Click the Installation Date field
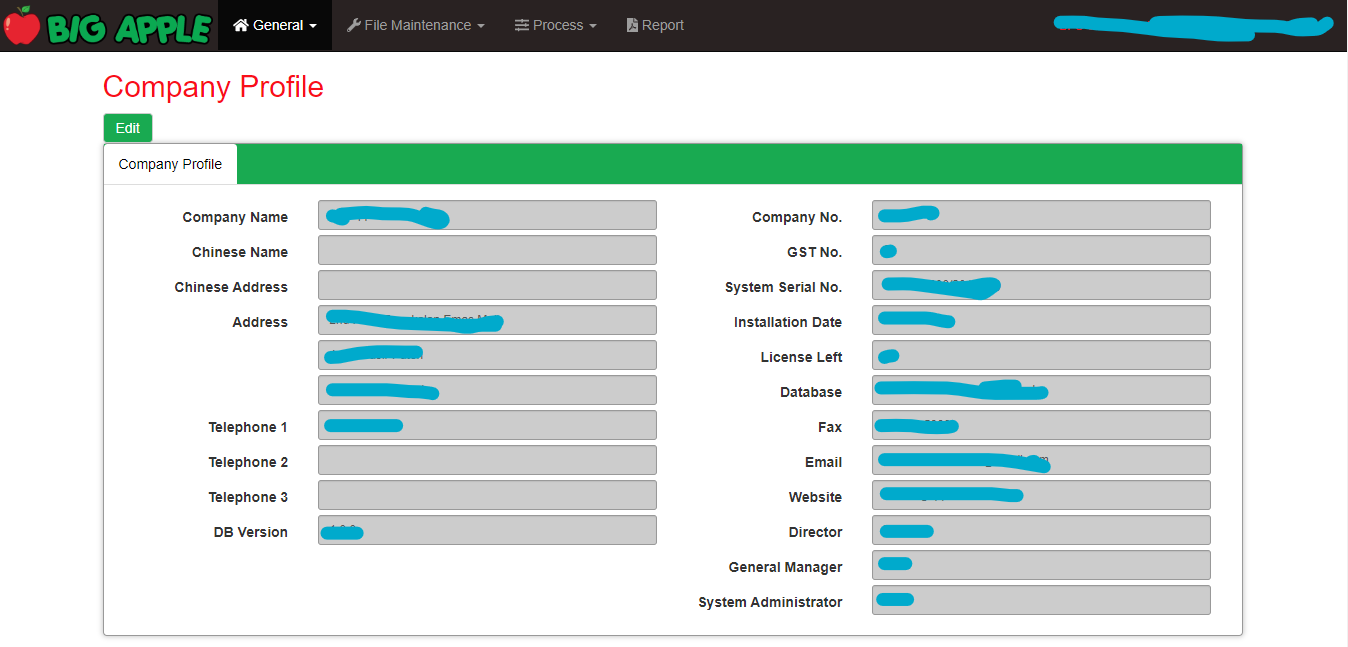Viewport: 1348px width, 647px height. [1041, 320]
